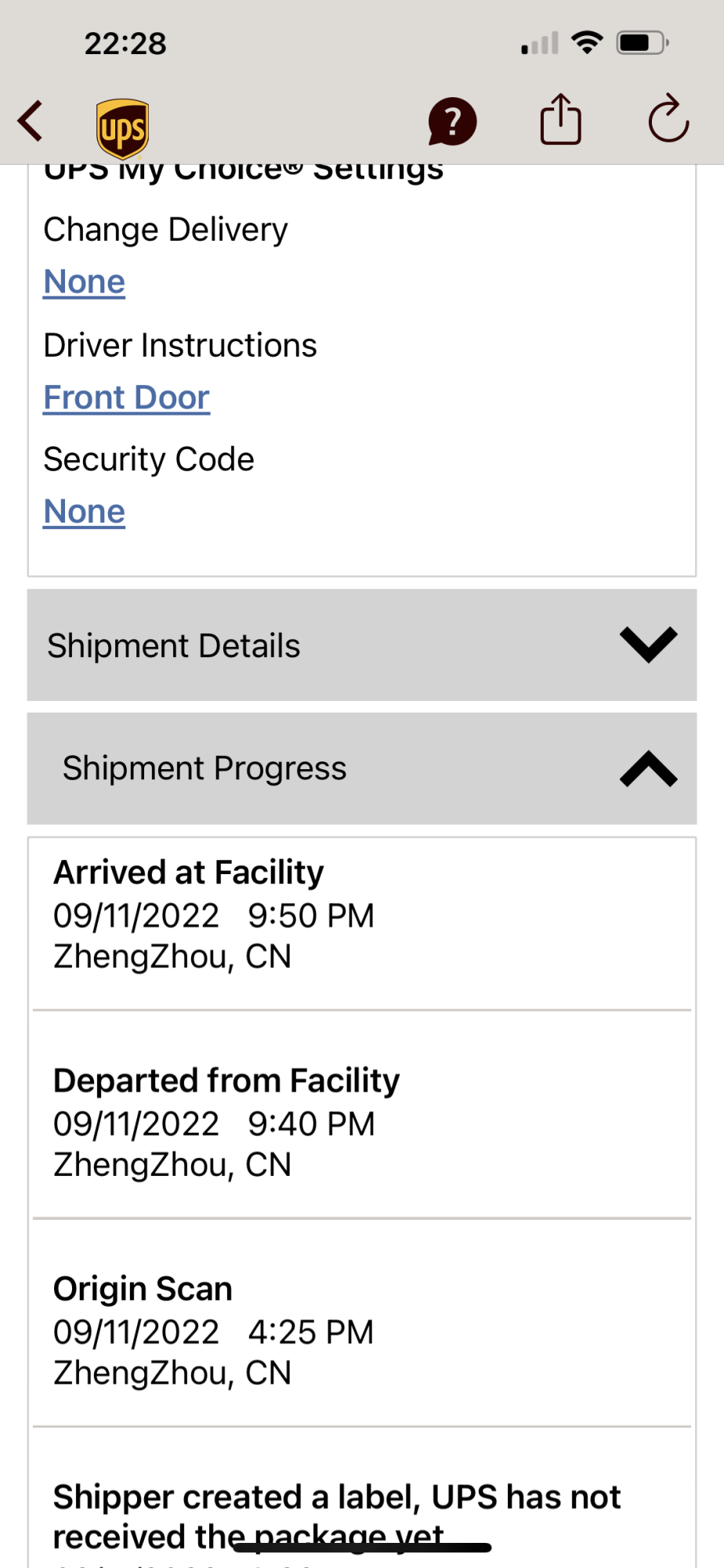Tap the Shipment Progress header
The width and height of the screenshot is (724, 1568).
tap(205, 768)
